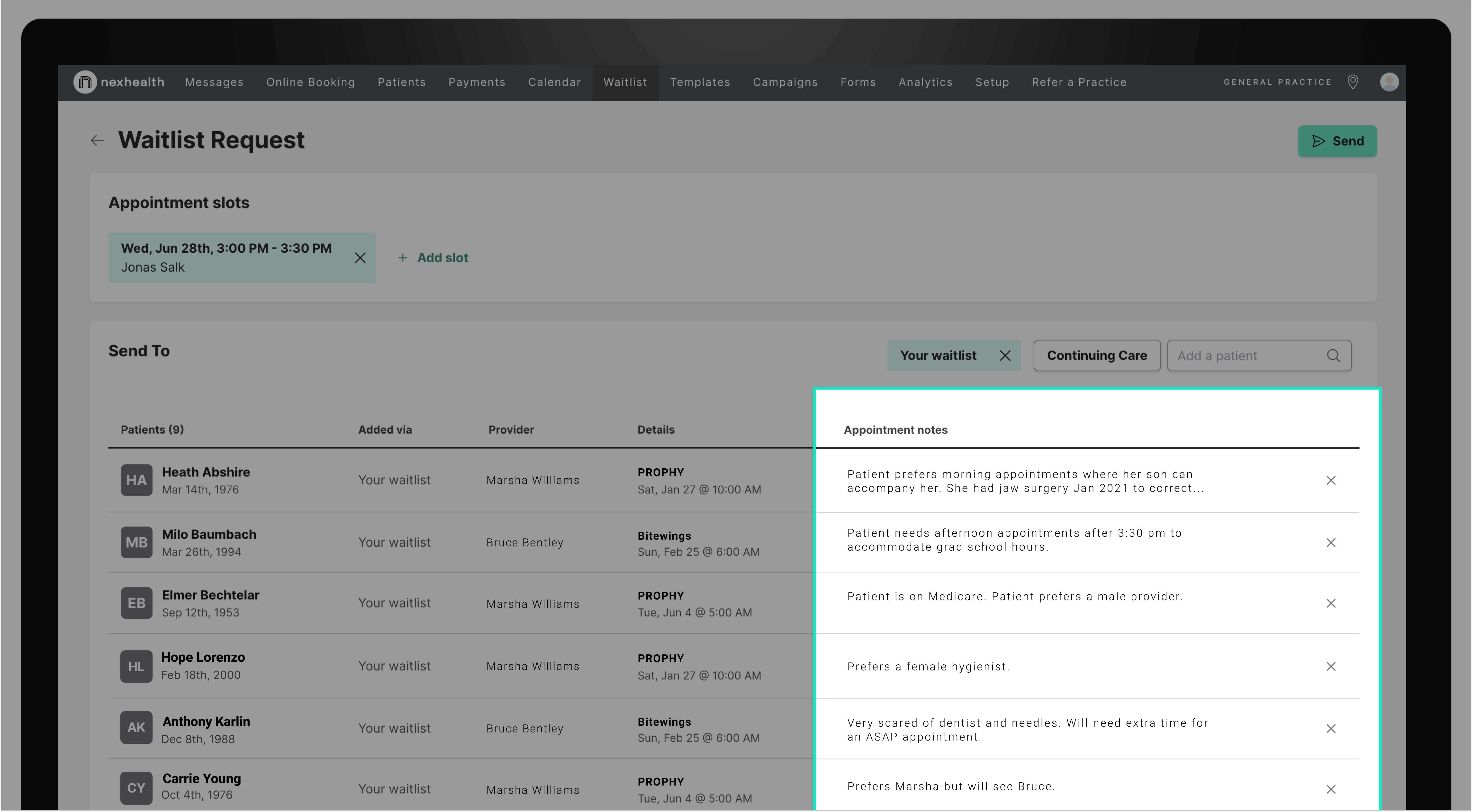Remove Milo Baumbach's row

(x=1331, y=543)
